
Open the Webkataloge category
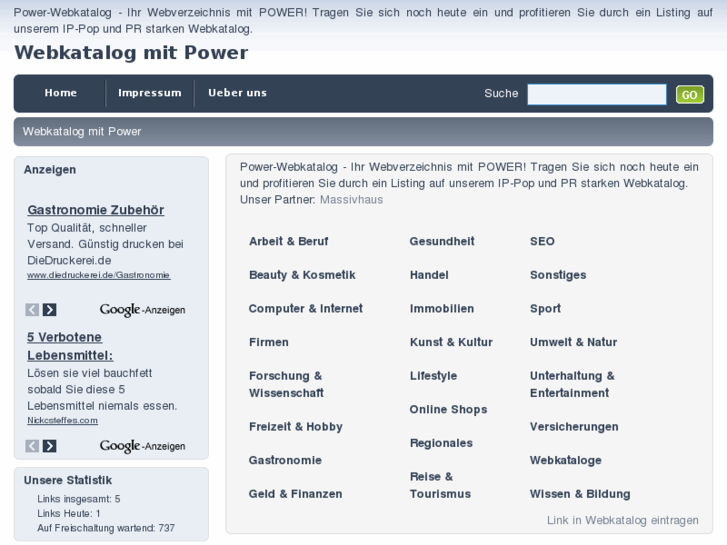point(566,461)
